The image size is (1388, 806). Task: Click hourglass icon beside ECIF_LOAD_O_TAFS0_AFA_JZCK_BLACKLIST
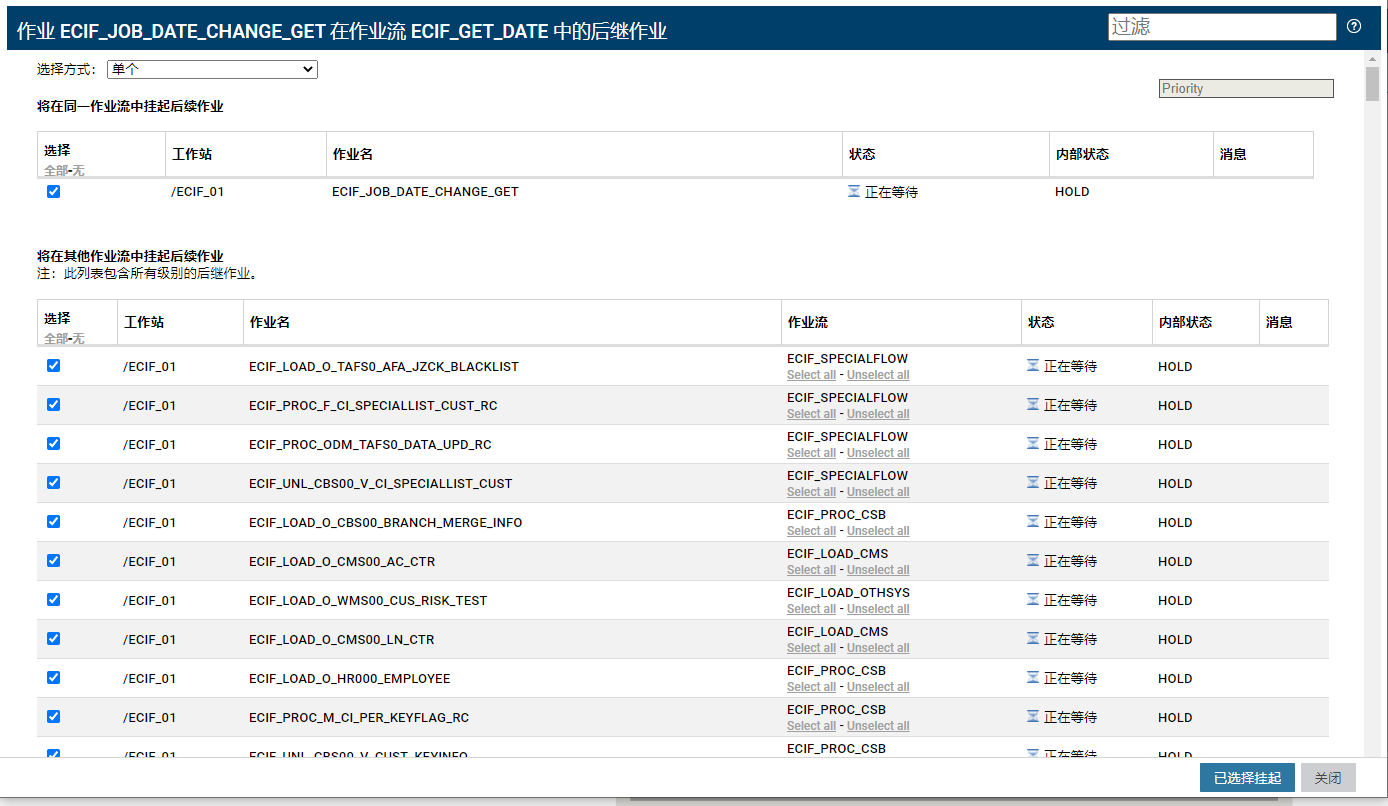[x=1031, y=365]
